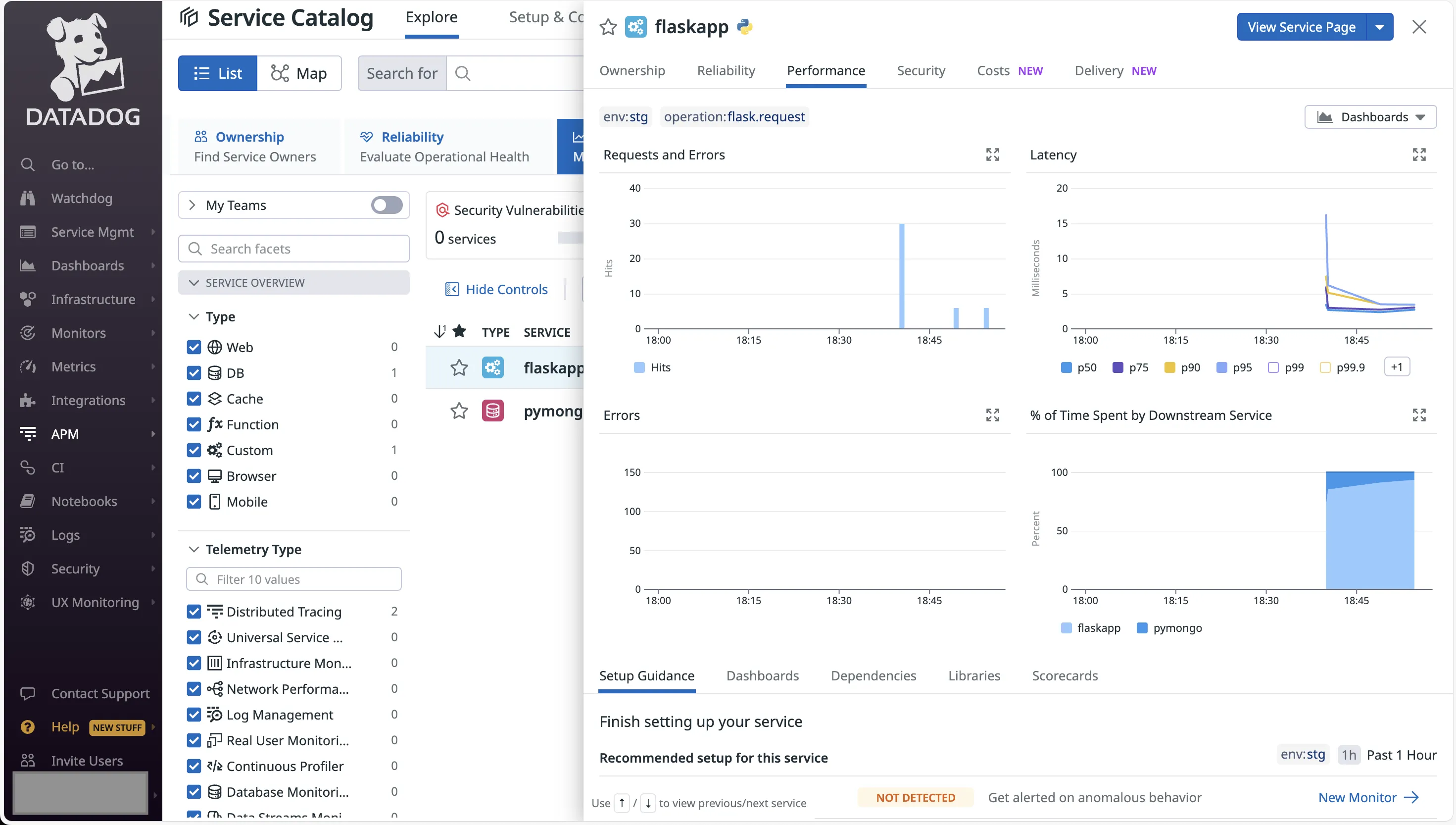Collapse the Telemetry Type section
The image size is (1456, 825).
click(x=194, y=549)
